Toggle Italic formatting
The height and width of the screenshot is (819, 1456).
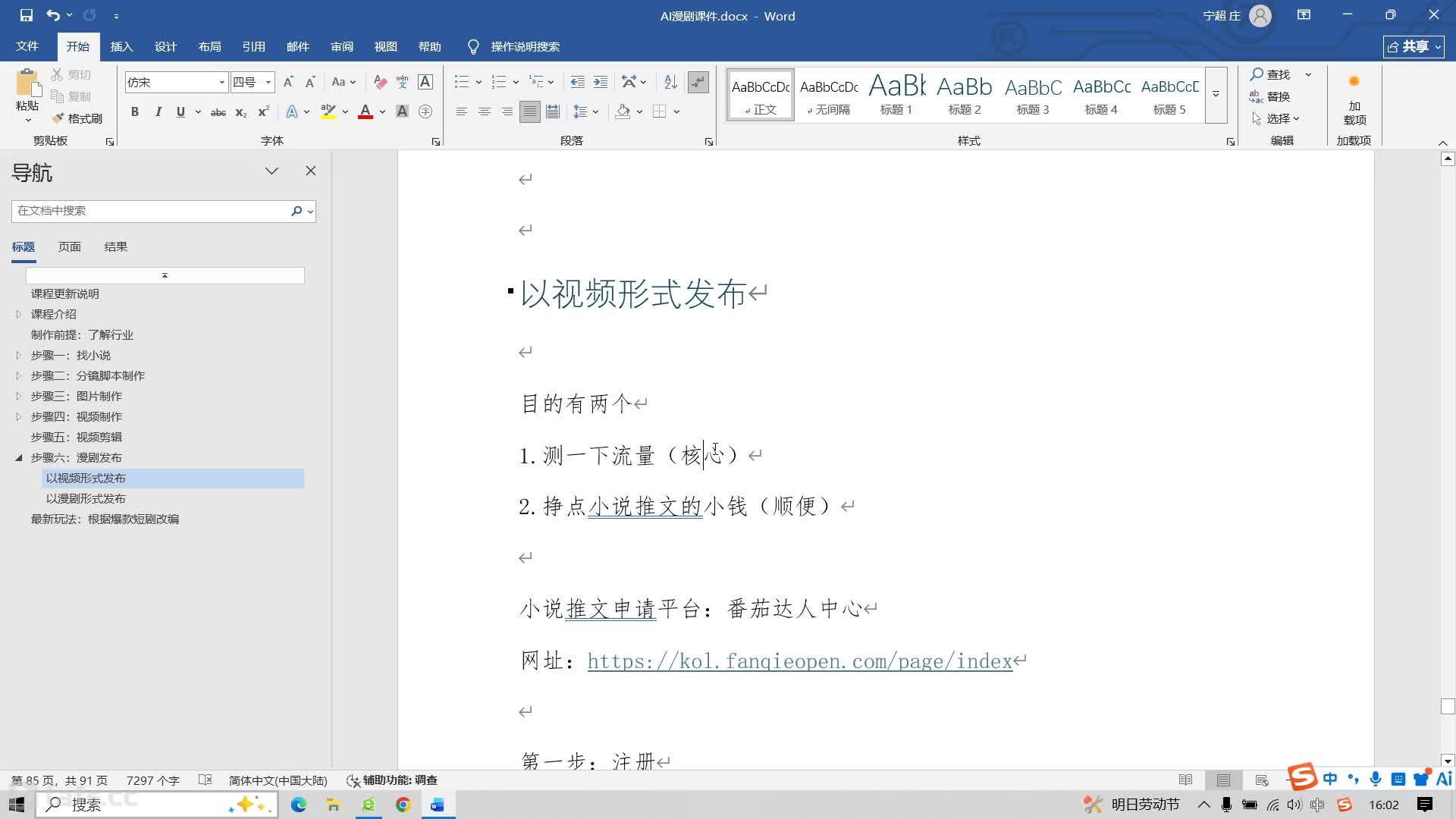[x=158, y=112]
